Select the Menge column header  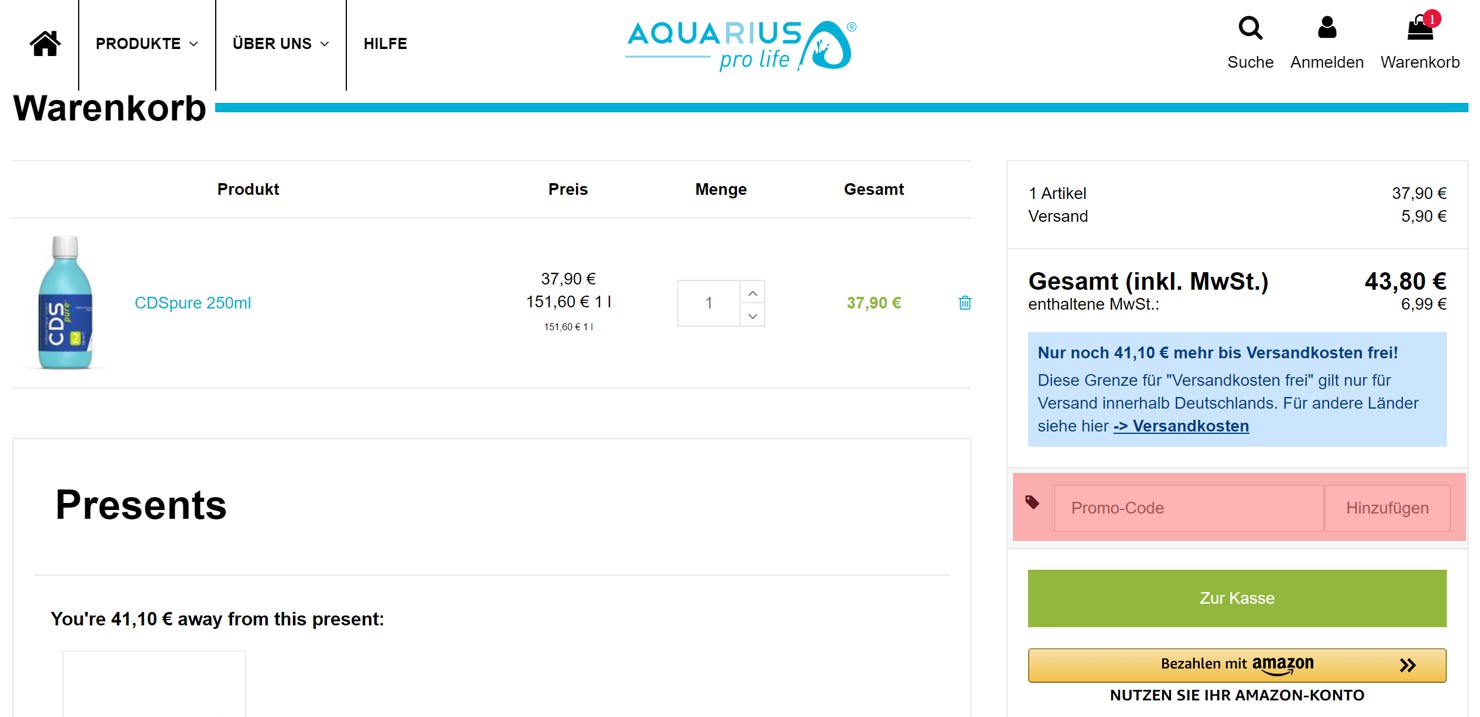(x=721, y=189)
